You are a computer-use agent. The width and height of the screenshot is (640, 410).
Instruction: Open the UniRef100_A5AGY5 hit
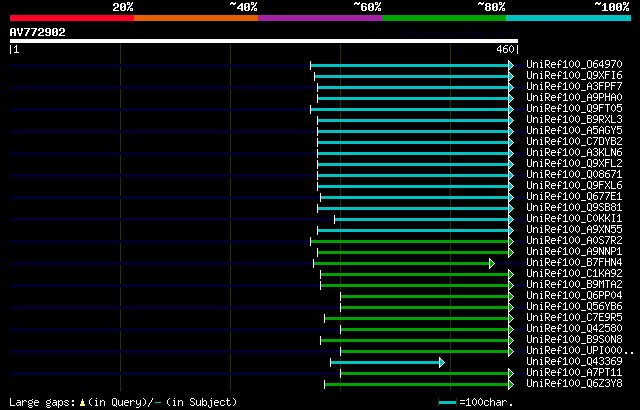574,131
